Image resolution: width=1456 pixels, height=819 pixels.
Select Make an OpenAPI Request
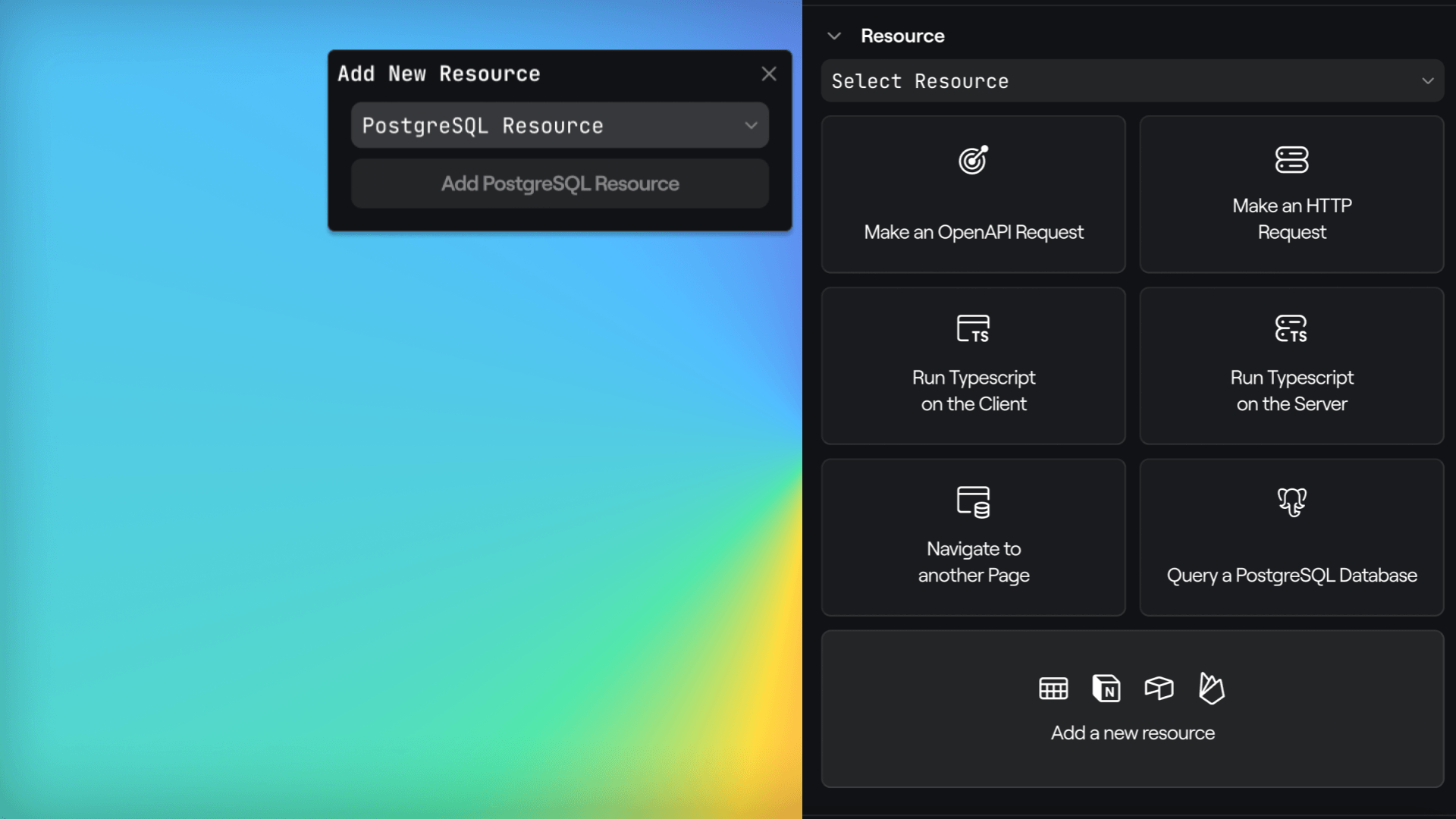[973, 194]
